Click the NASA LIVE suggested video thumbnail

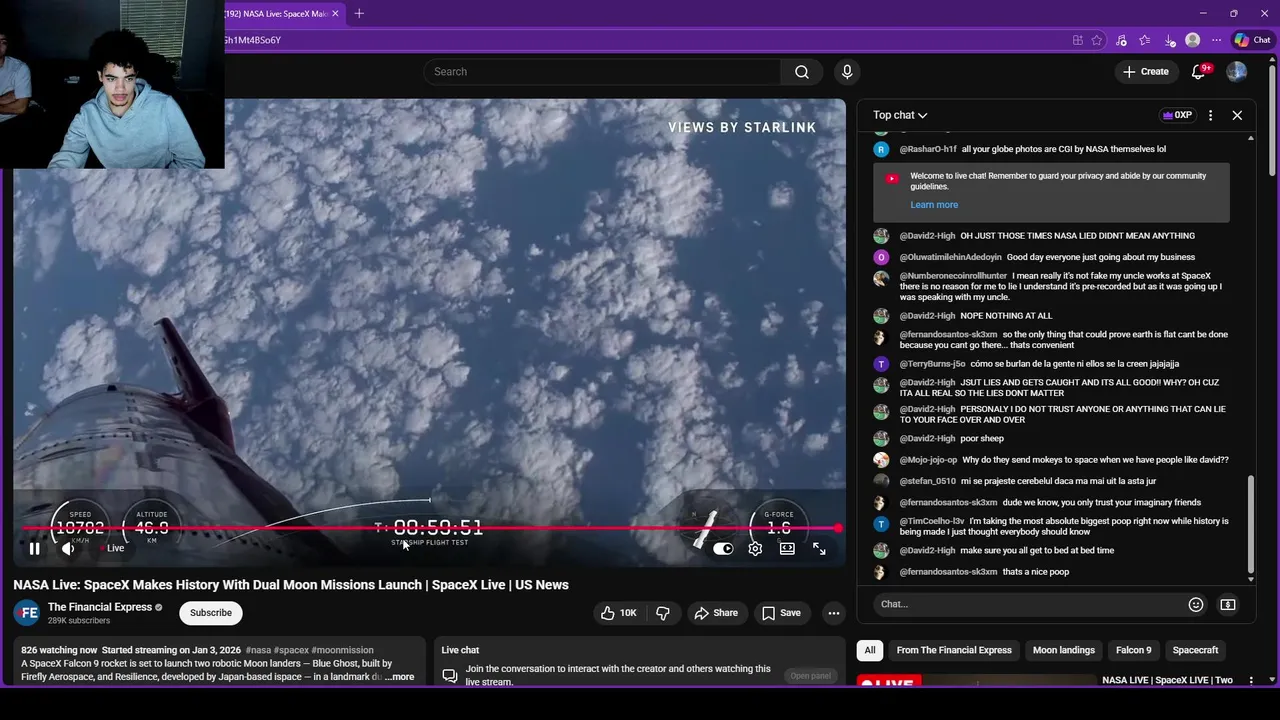click(976, 681)
